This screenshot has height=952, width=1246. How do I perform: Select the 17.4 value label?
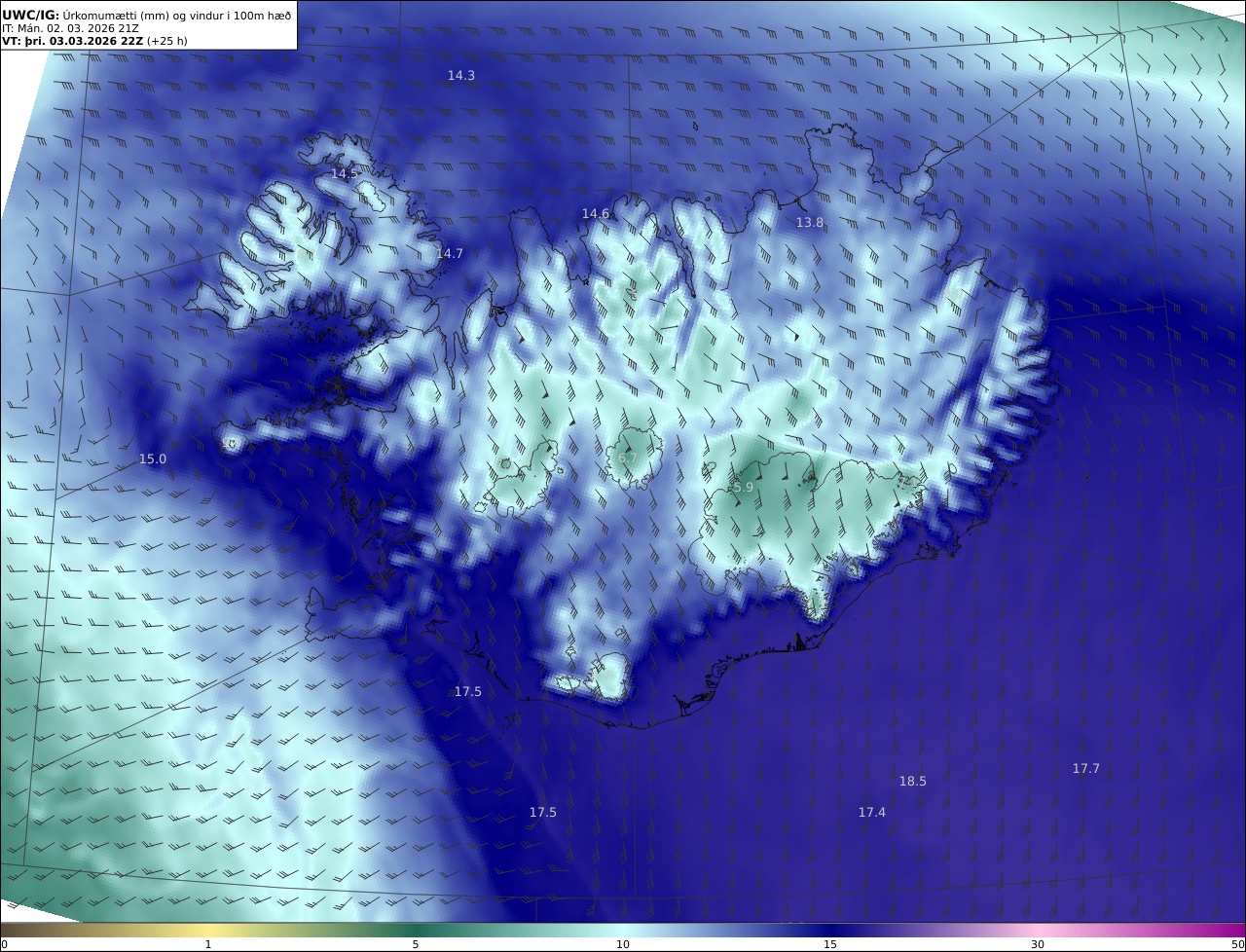click(x=872, y=812)
